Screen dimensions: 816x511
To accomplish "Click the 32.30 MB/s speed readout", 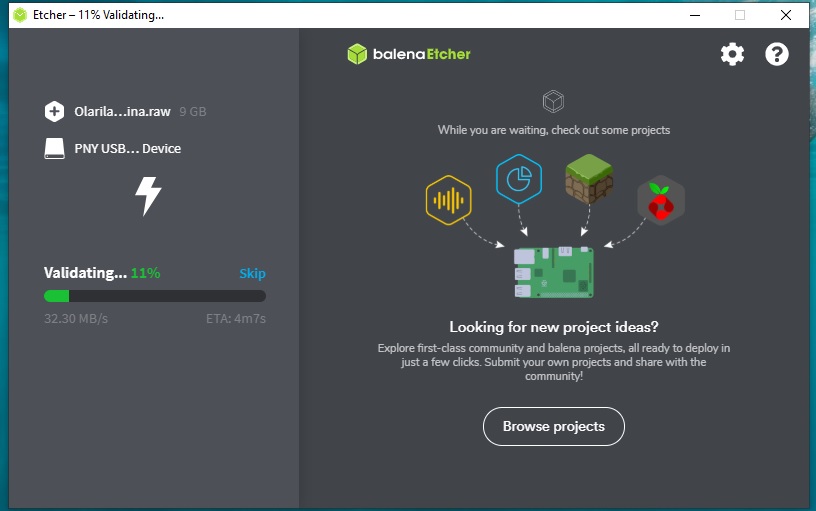I will 76,318.
